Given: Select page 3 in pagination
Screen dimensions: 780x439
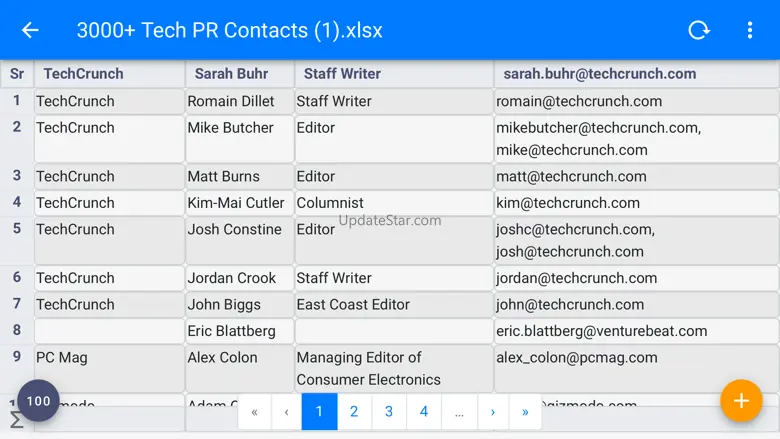Looking at the screenshot, I should 389,412.
